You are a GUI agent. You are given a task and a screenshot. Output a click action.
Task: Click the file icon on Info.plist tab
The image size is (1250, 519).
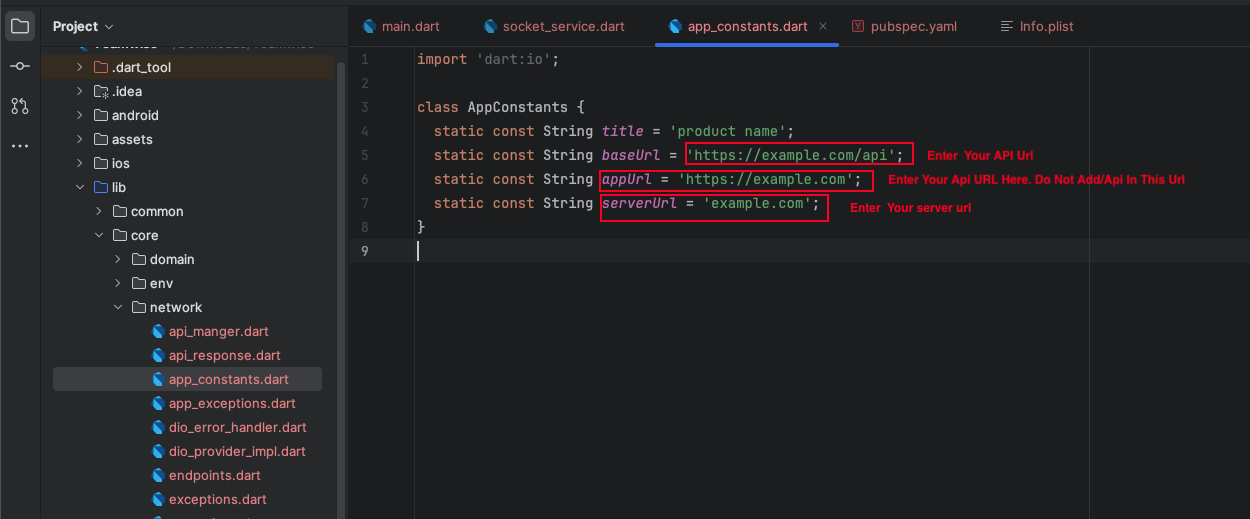pyautogui.click(x=1005, y=26)
